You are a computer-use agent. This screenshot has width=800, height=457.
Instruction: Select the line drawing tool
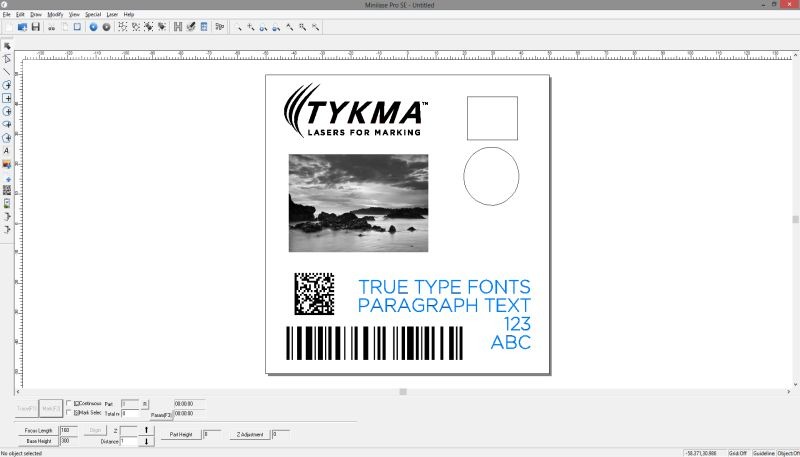7,72
